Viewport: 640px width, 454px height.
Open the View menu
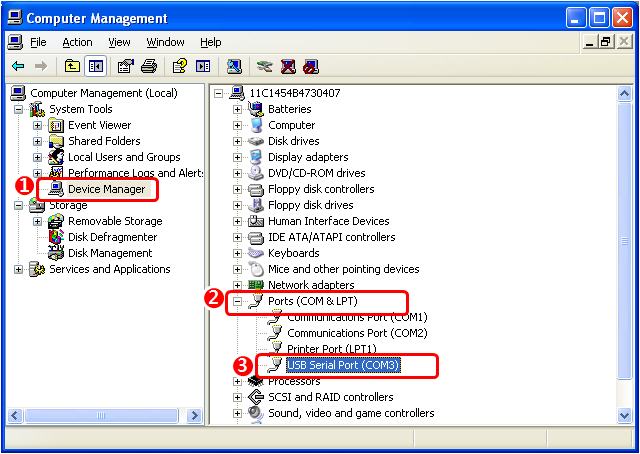click(x=120, y=42)
